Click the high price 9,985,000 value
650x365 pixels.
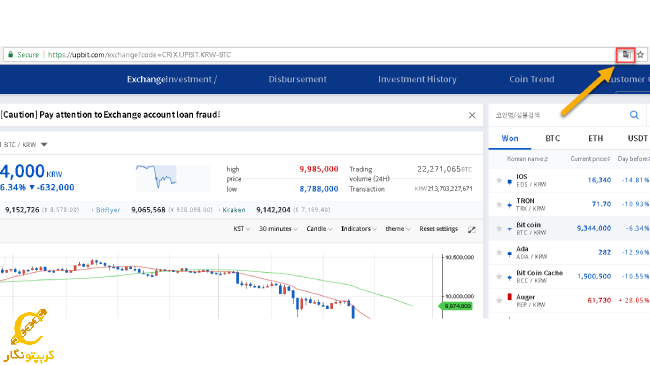319,169
